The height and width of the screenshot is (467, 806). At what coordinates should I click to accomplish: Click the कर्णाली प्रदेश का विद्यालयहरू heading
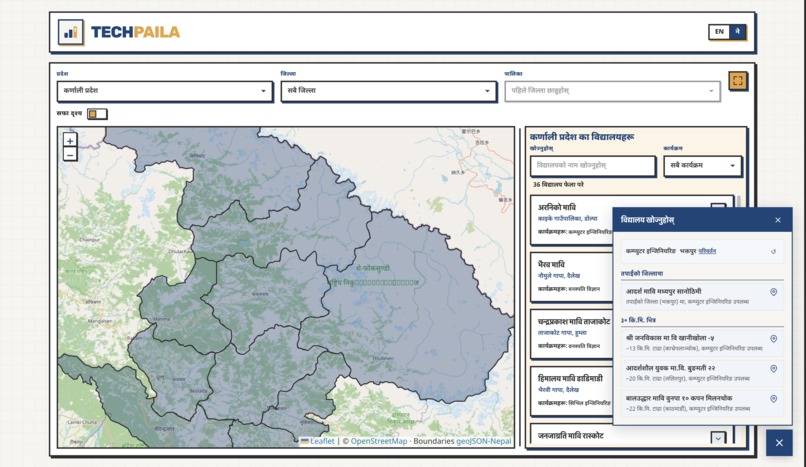pos(582,137)
